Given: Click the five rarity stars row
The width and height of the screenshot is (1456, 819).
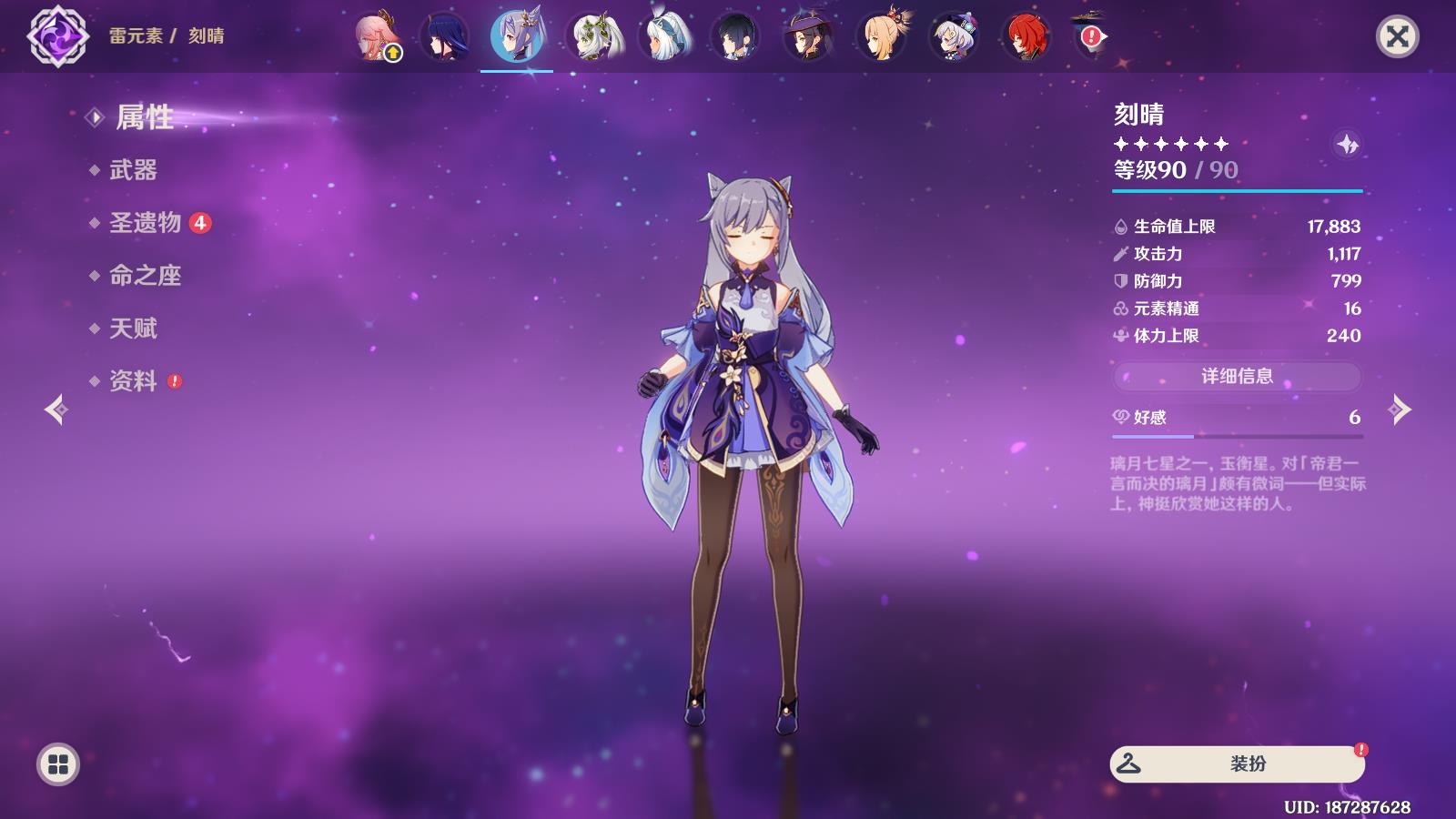Looking at the screenshot, I should pos(1171,144).
